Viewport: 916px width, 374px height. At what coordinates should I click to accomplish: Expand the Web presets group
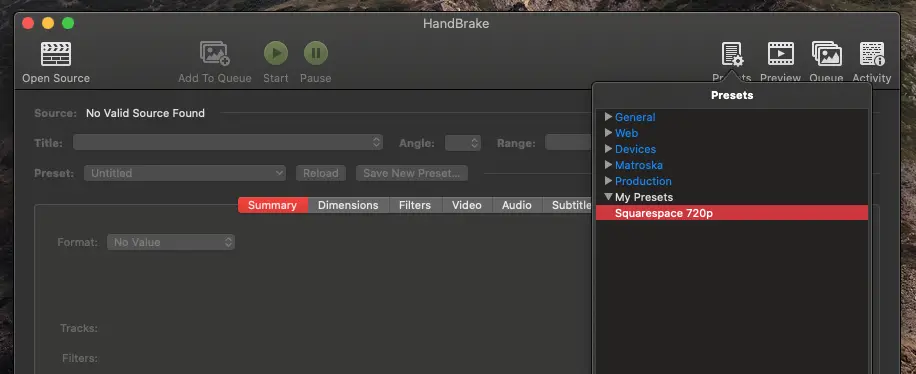[x=608, y=133]
